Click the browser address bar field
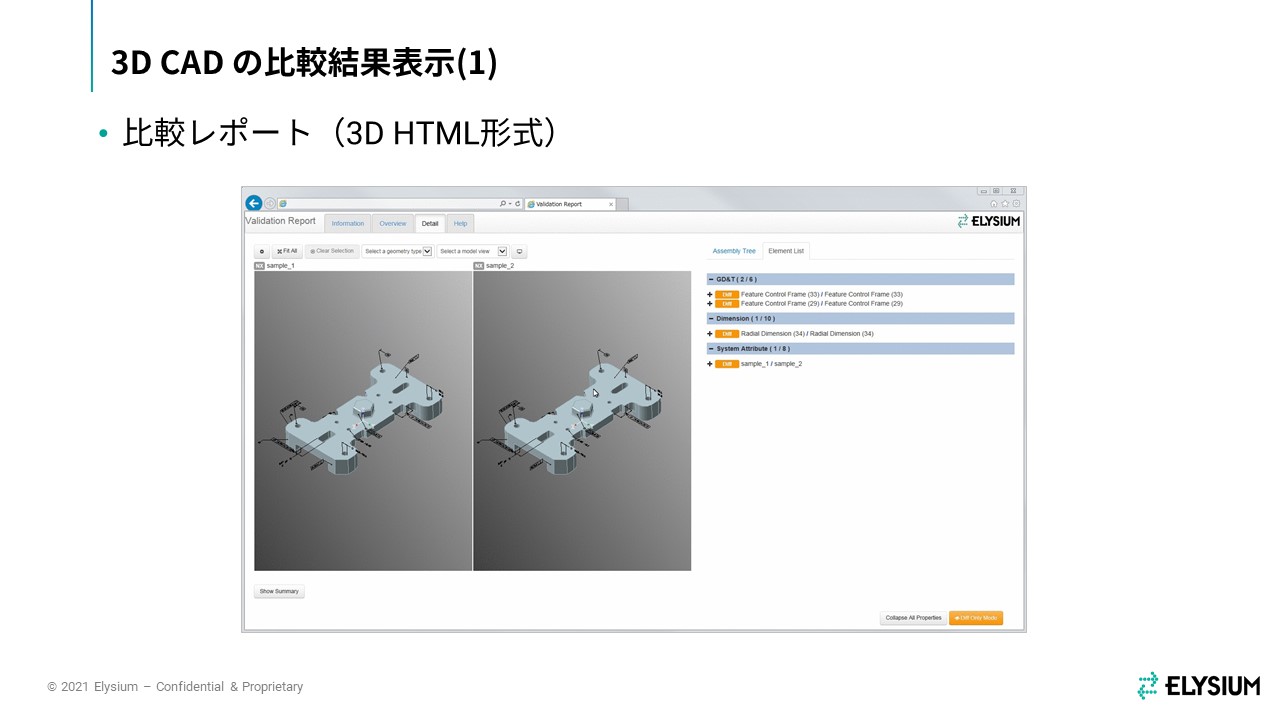1280x720 pixels. pyautogui.click(x=390, y=204)
